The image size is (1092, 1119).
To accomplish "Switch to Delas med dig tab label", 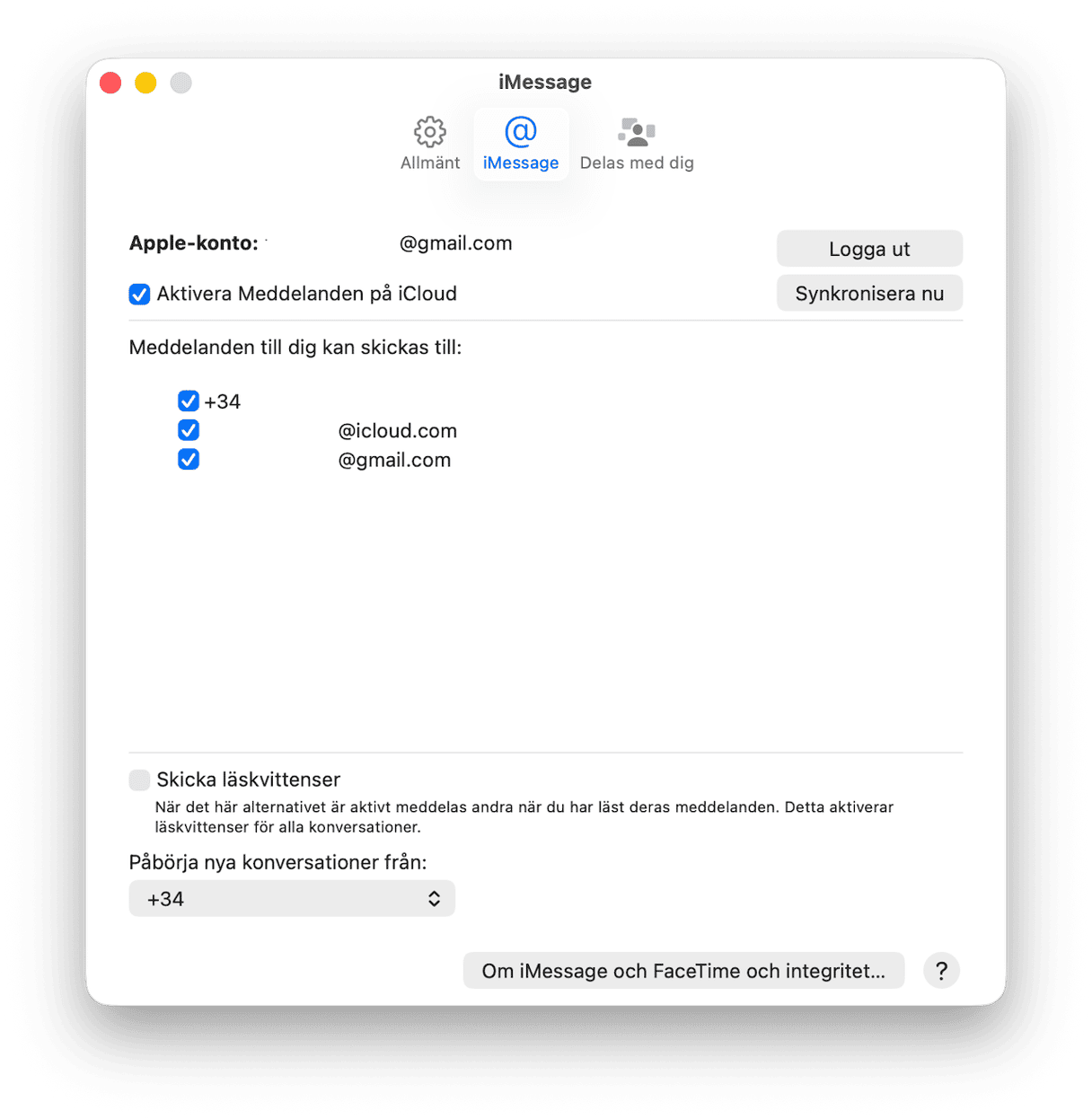I will (x=637, y=163).
